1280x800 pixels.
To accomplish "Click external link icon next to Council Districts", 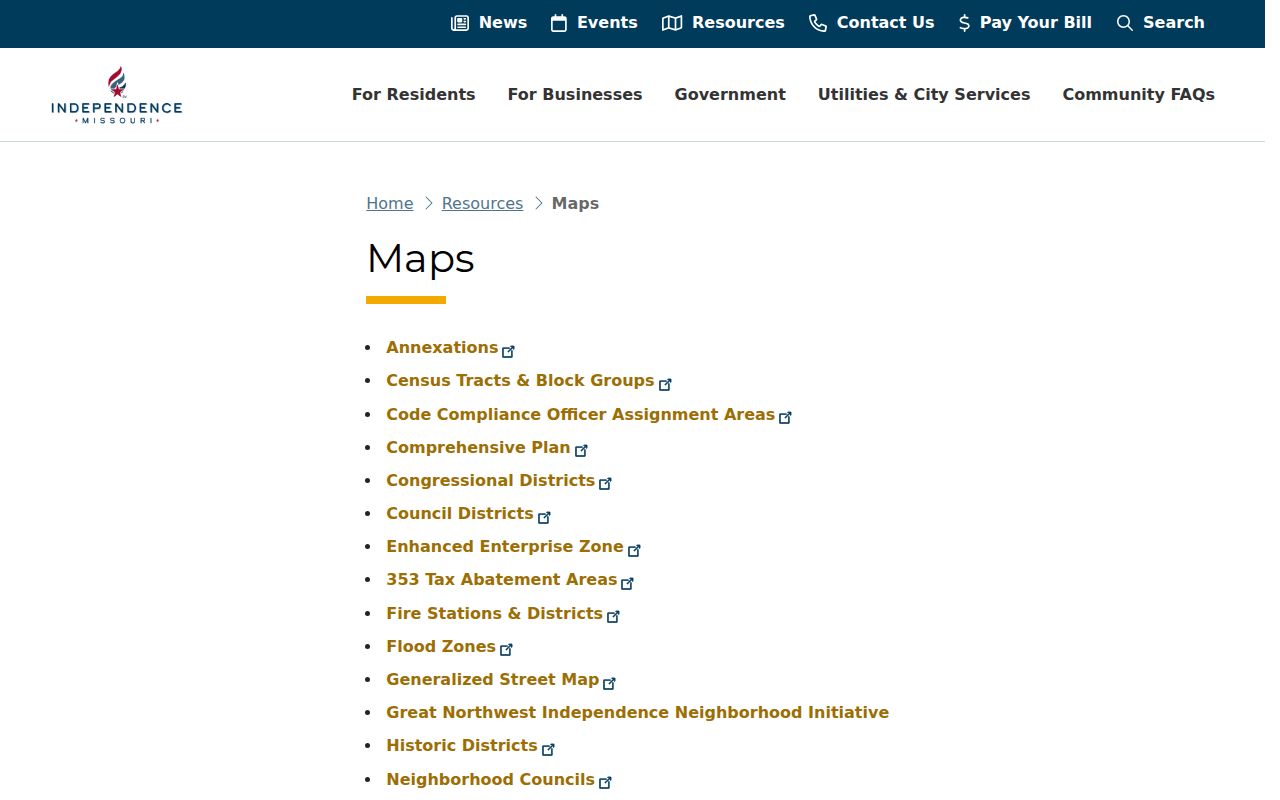I will click(x=544, y=517).
